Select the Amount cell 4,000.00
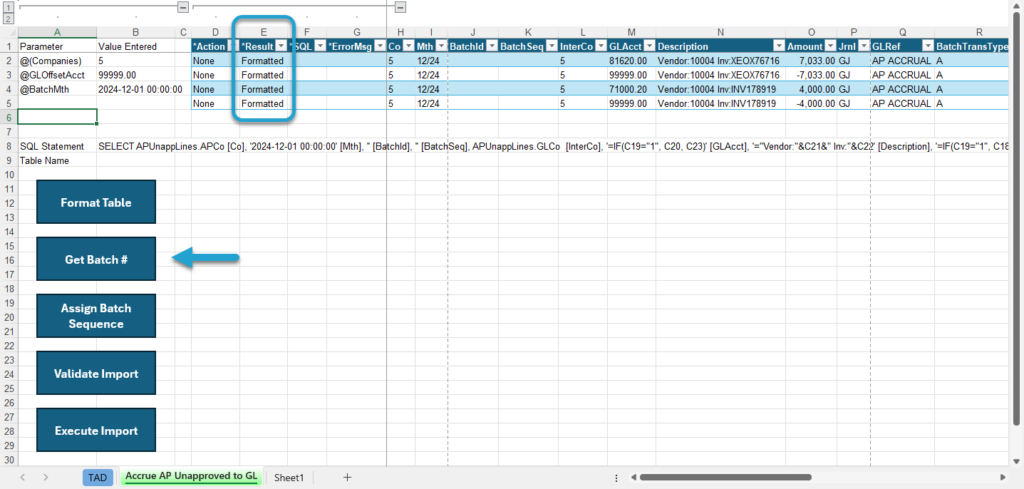Viewport: 1024px width, 489px height. pos(810,89)
